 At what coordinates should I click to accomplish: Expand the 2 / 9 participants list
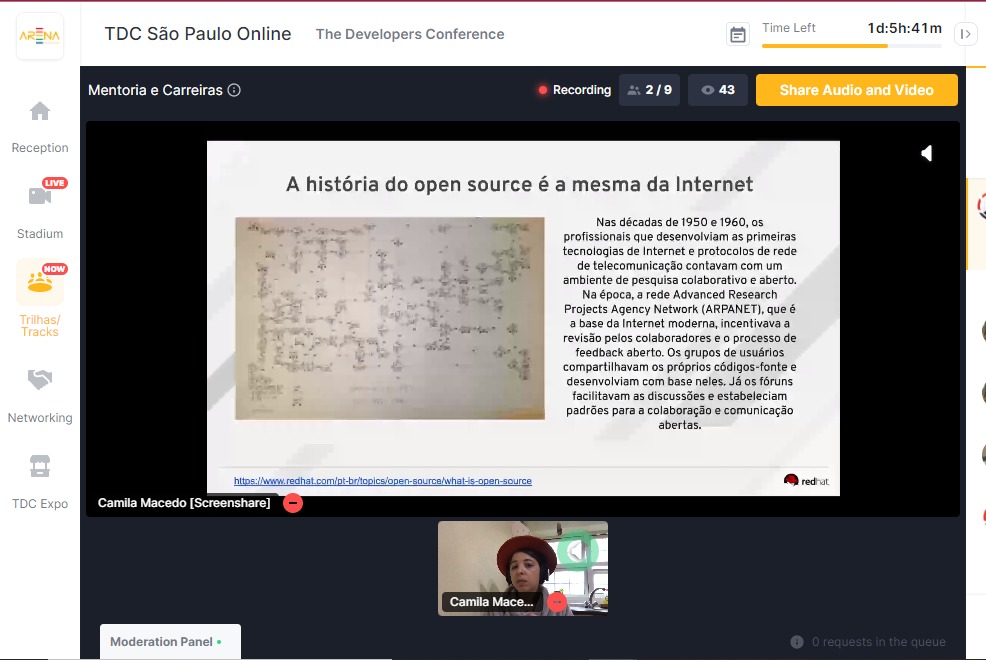(x=650, y=90)
